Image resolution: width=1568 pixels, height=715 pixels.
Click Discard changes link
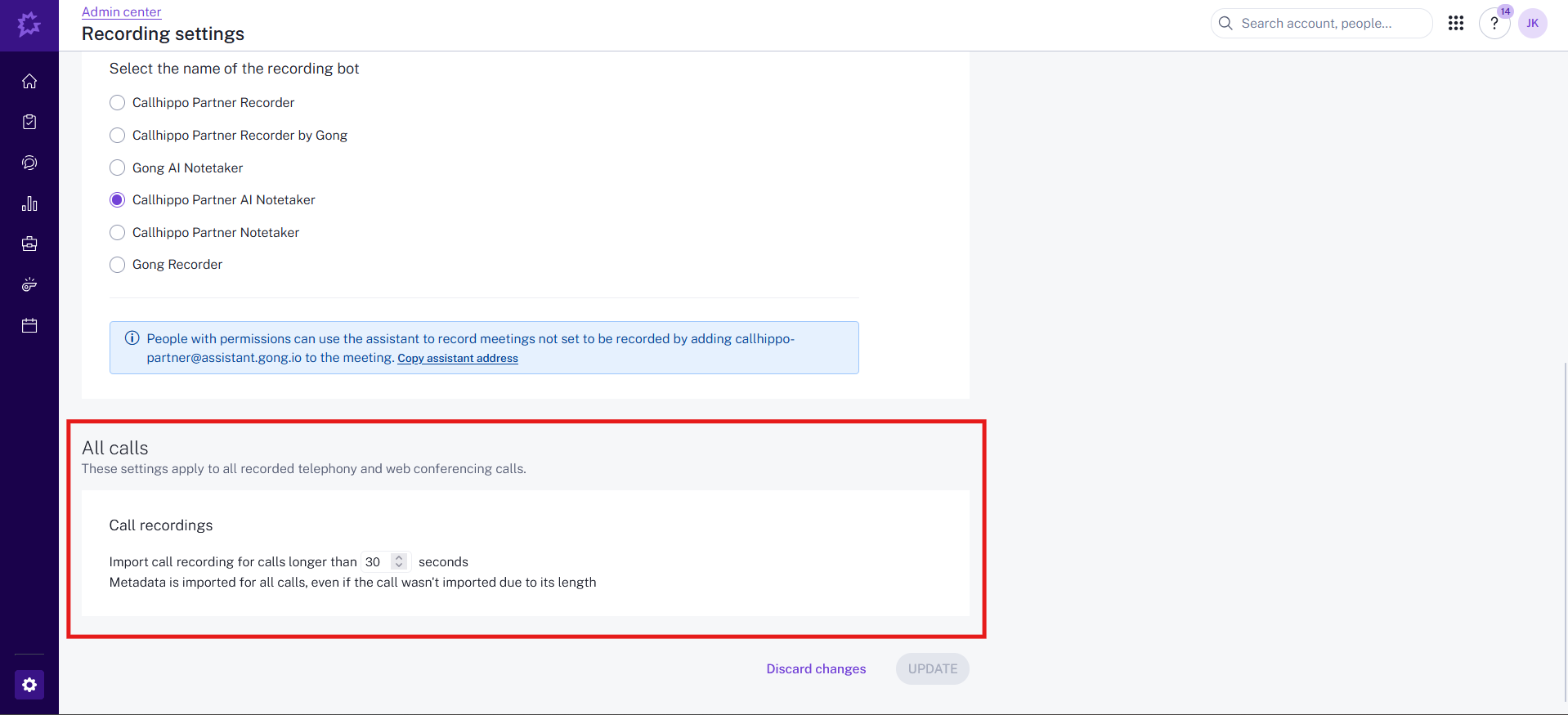coord(816,668)
